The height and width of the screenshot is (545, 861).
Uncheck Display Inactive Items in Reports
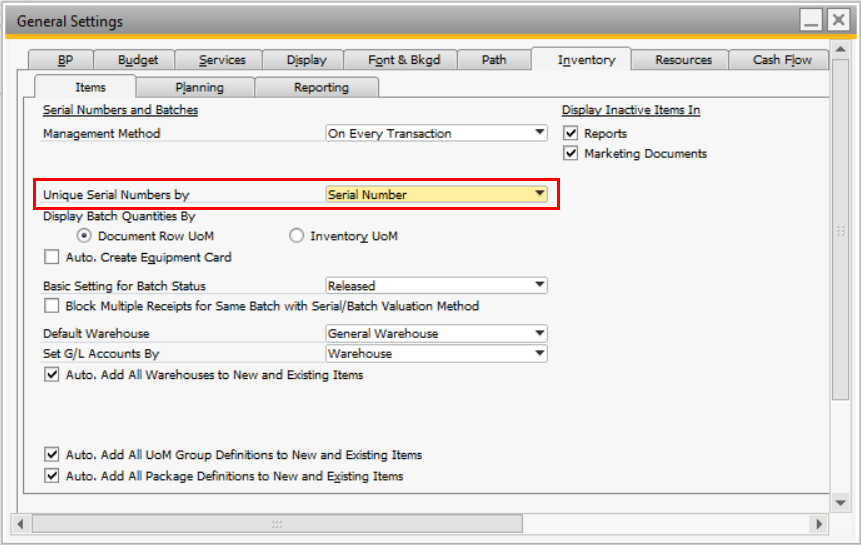pos(571,133)
